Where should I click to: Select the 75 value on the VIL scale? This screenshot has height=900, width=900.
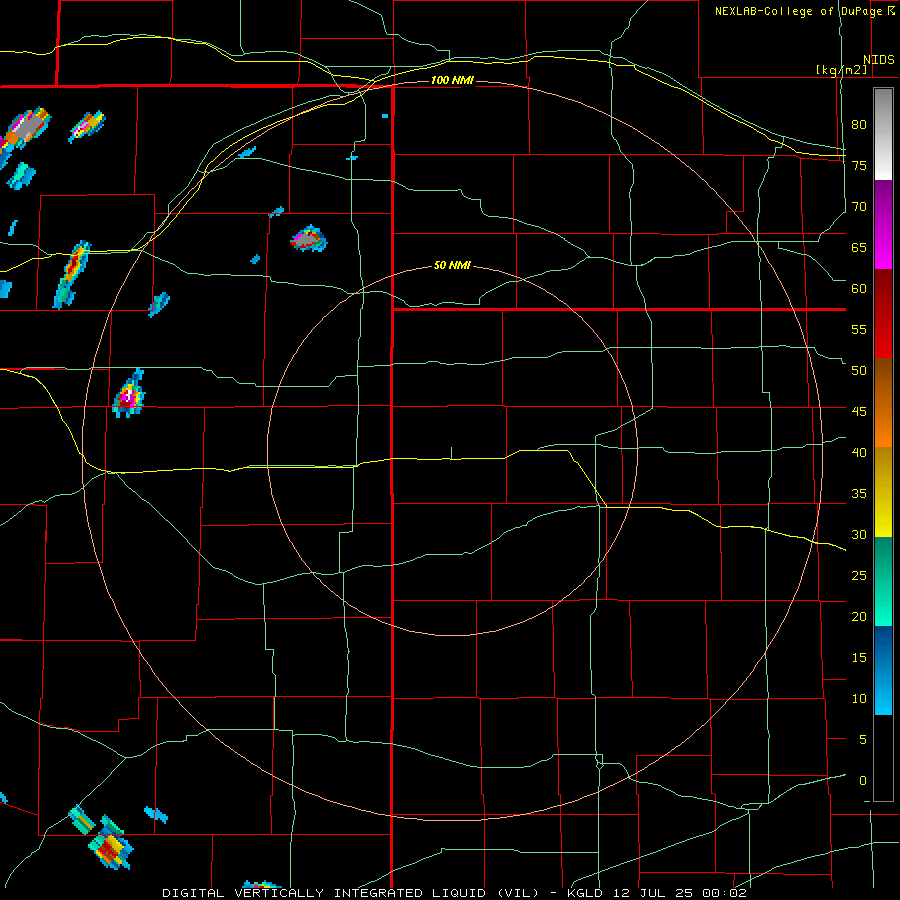point(859,165)
